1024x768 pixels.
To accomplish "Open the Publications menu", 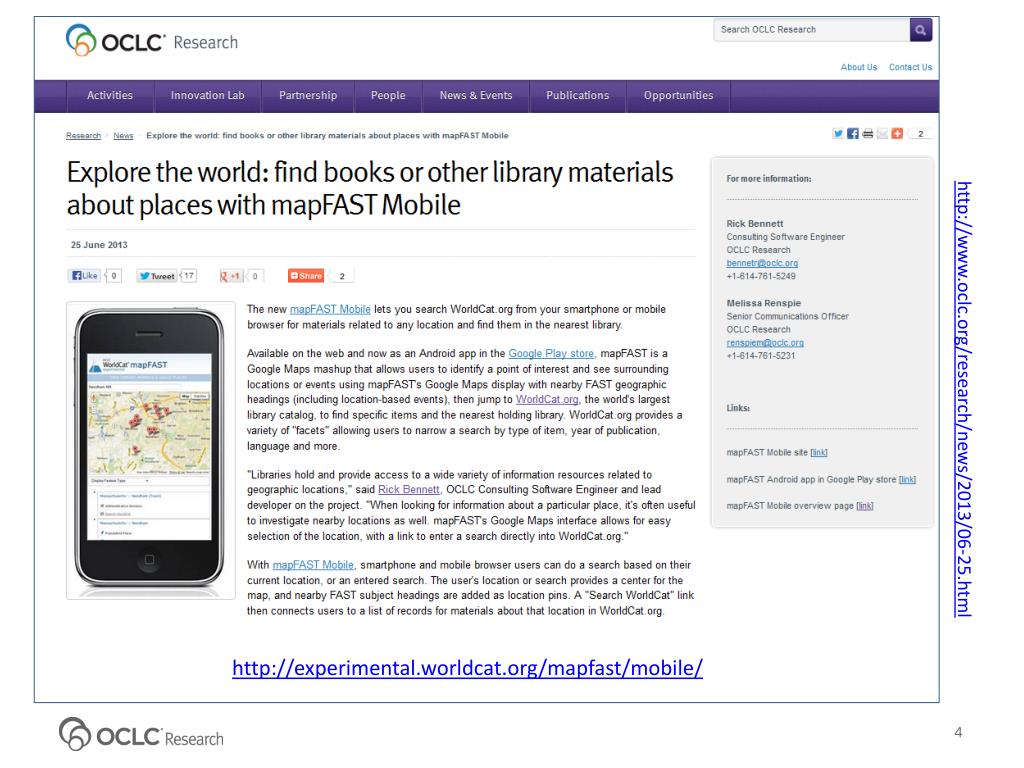I will tap(577, 95).
